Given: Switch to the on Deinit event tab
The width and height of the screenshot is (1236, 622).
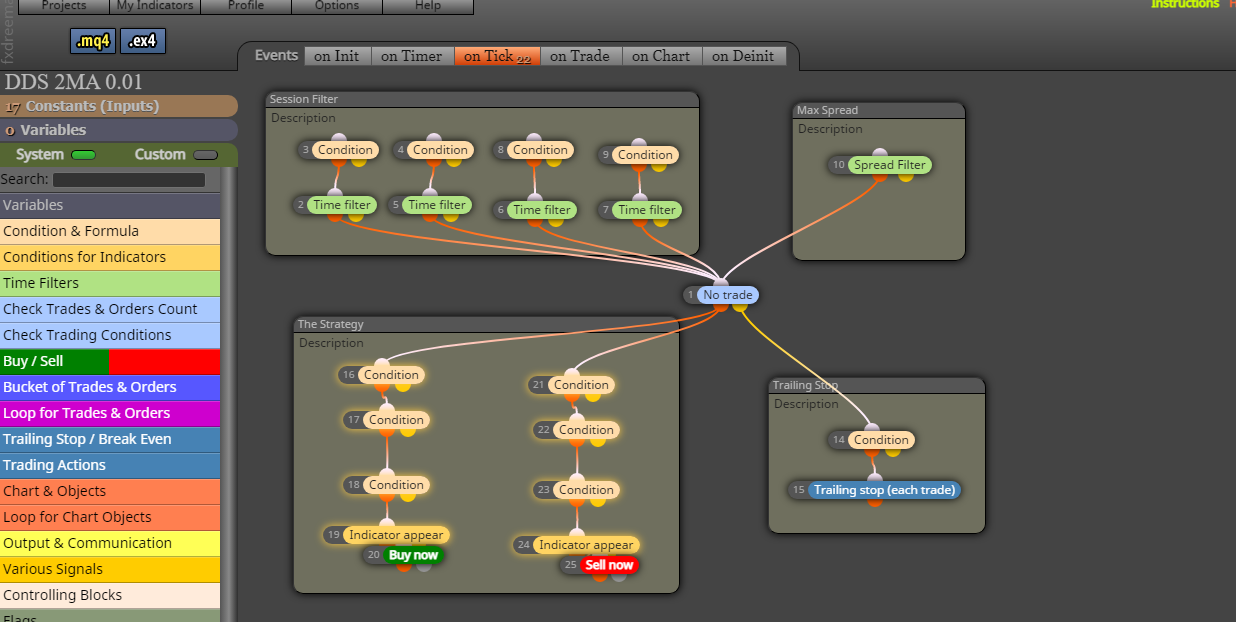Looking at the screenshot, I should coord(743,56).
